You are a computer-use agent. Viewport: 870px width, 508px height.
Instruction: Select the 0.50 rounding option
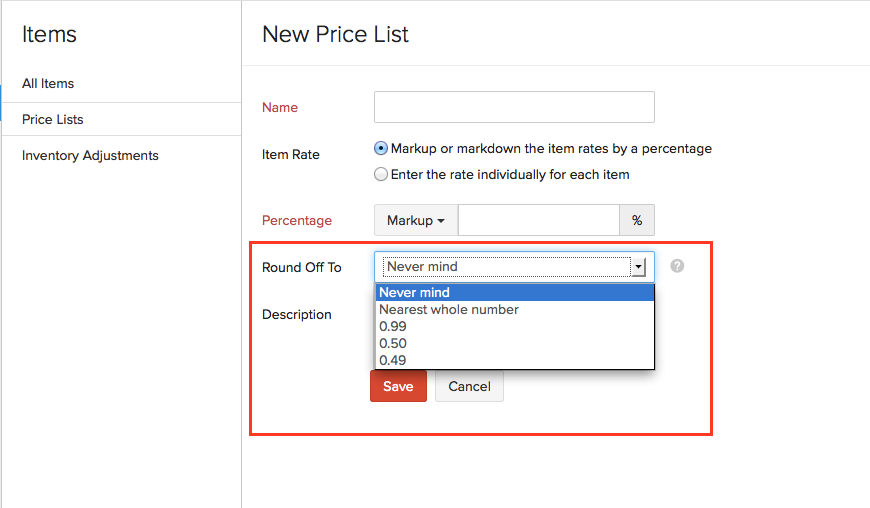pos(393,343)
